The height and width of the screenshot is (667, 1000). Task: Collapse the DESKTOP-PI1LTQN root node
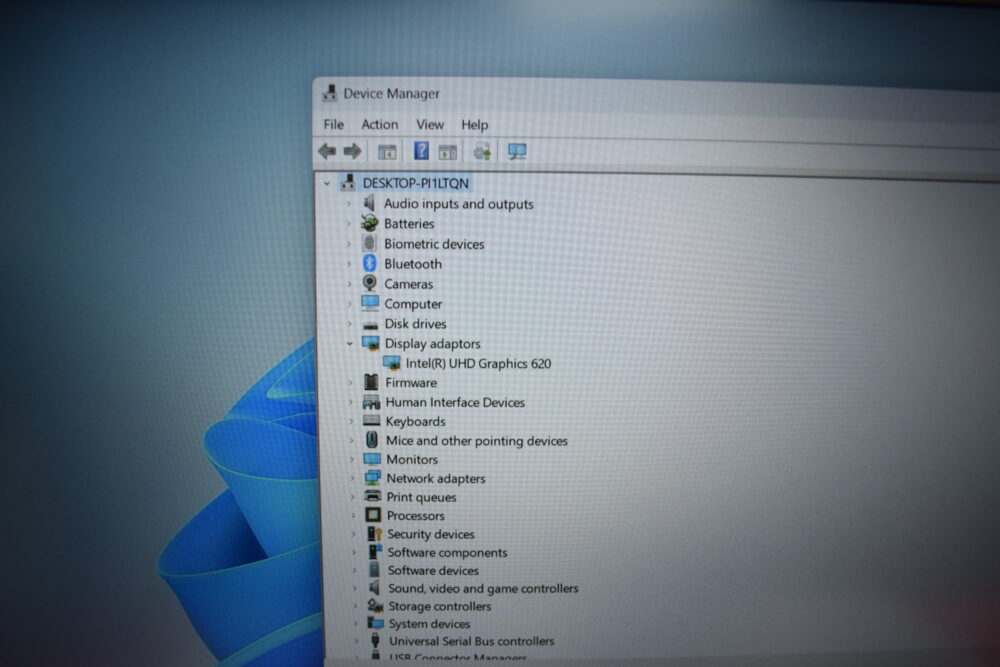[x=327, y=184]
